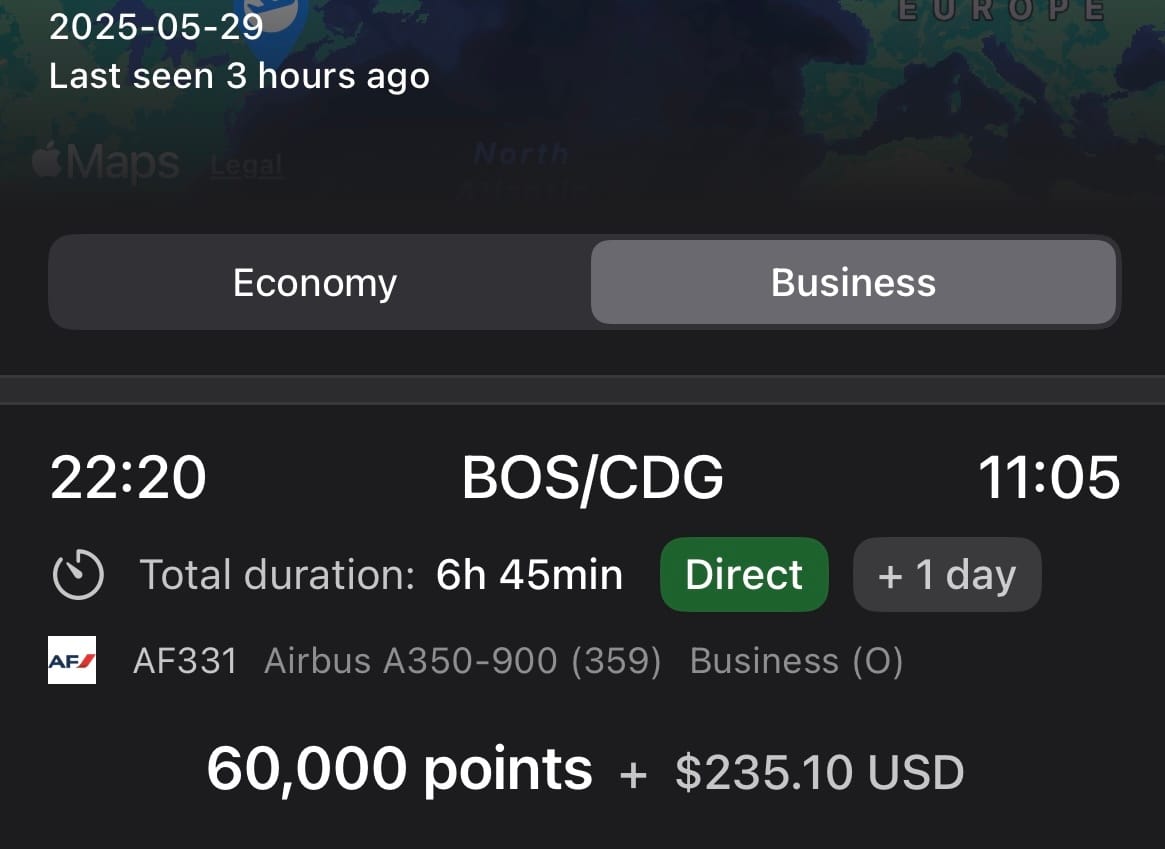Tap the 6h 45min total duration value

click(529, 574)
